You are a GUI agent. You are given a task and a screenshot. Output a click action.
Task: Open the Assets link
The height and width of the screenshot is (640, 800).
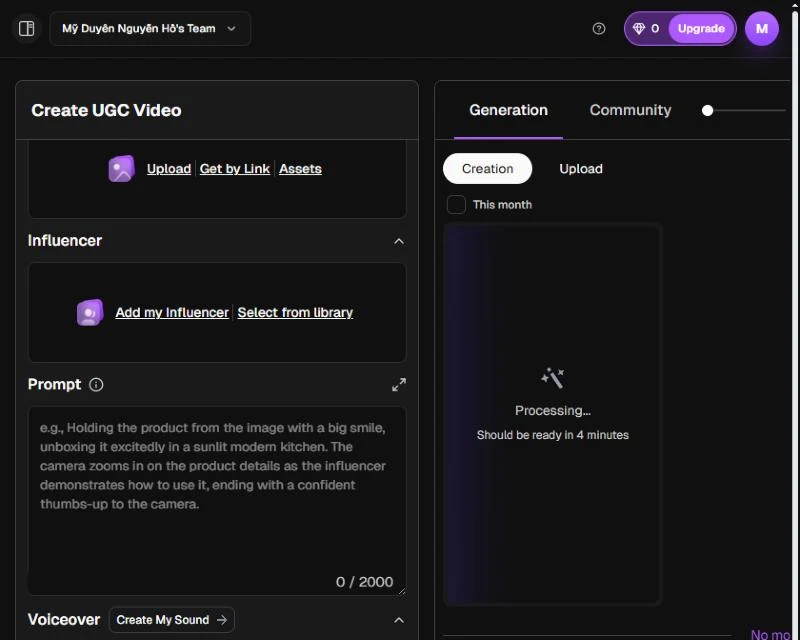[300, 168]
